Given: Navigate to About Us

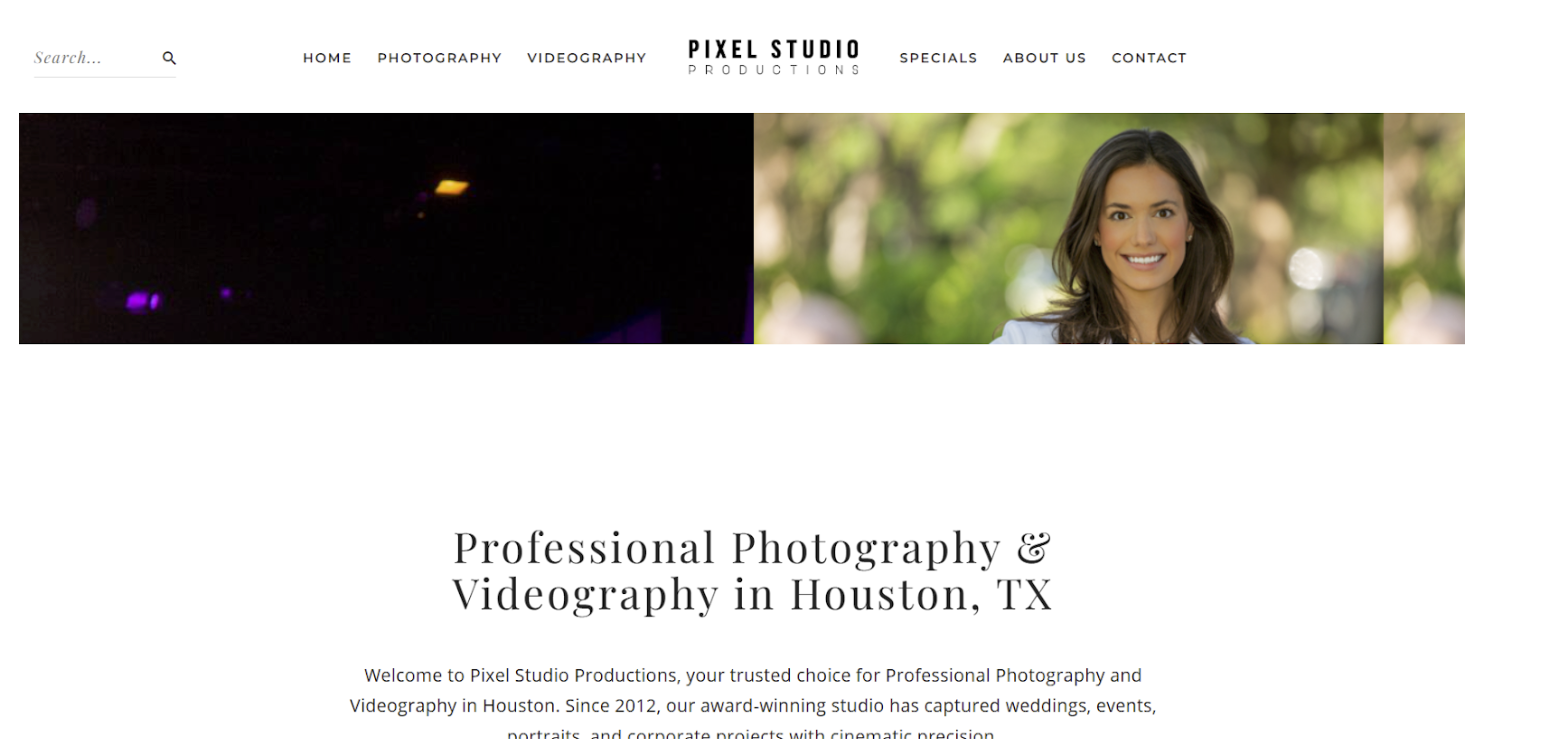Looking at the screenshot, I should click(1044, 58).
